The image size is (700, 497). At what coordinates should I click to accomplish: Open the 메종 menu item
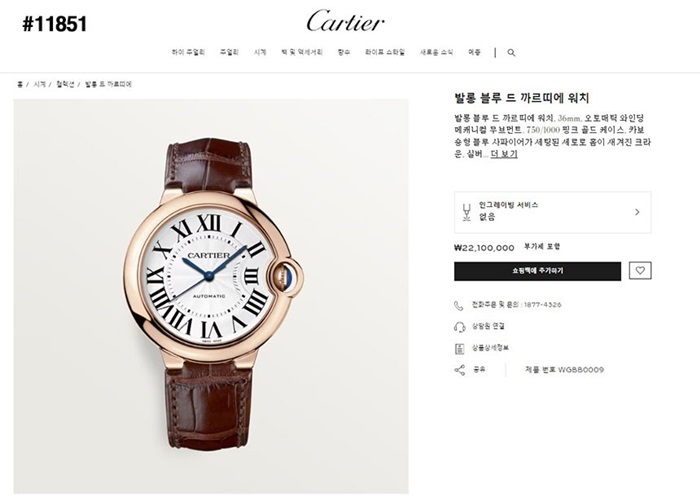474,52
